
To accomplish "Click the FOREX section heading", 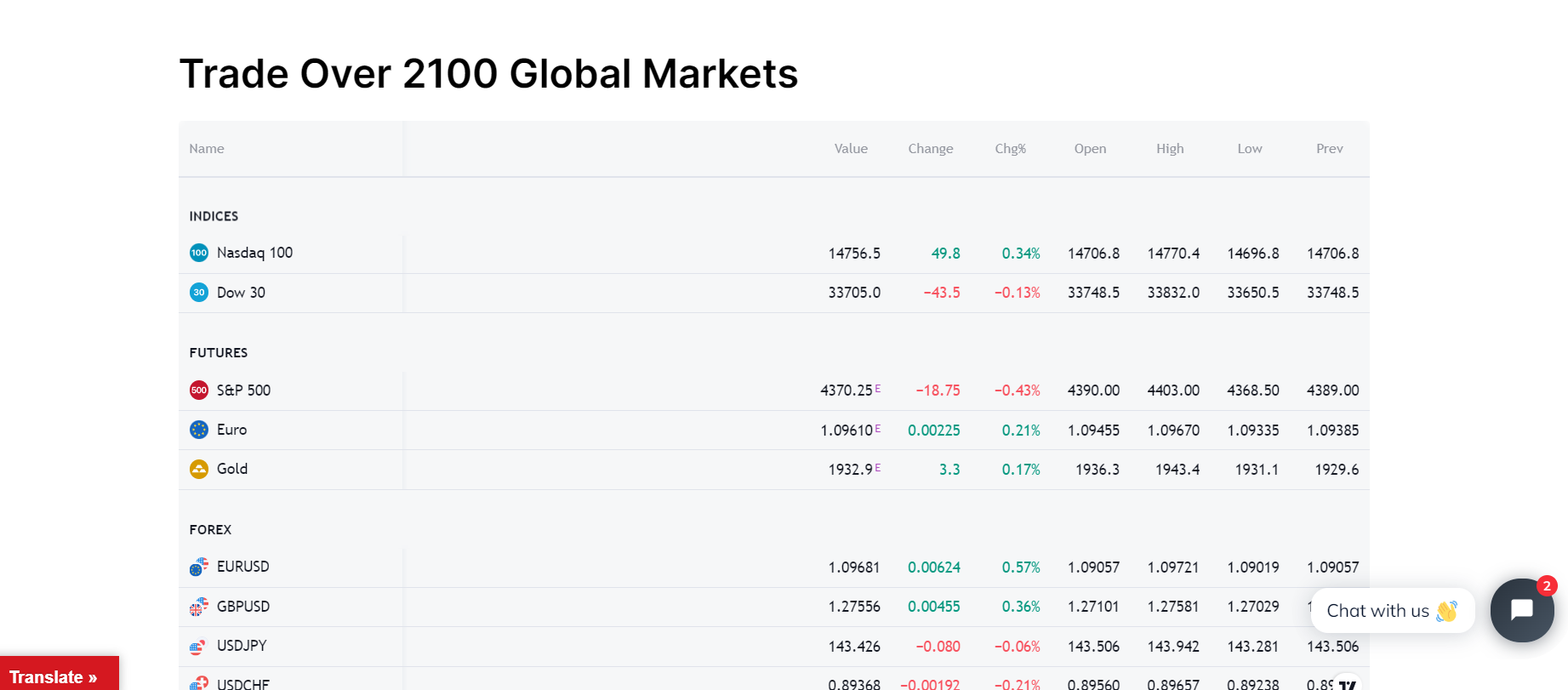I will click(210, 529).
